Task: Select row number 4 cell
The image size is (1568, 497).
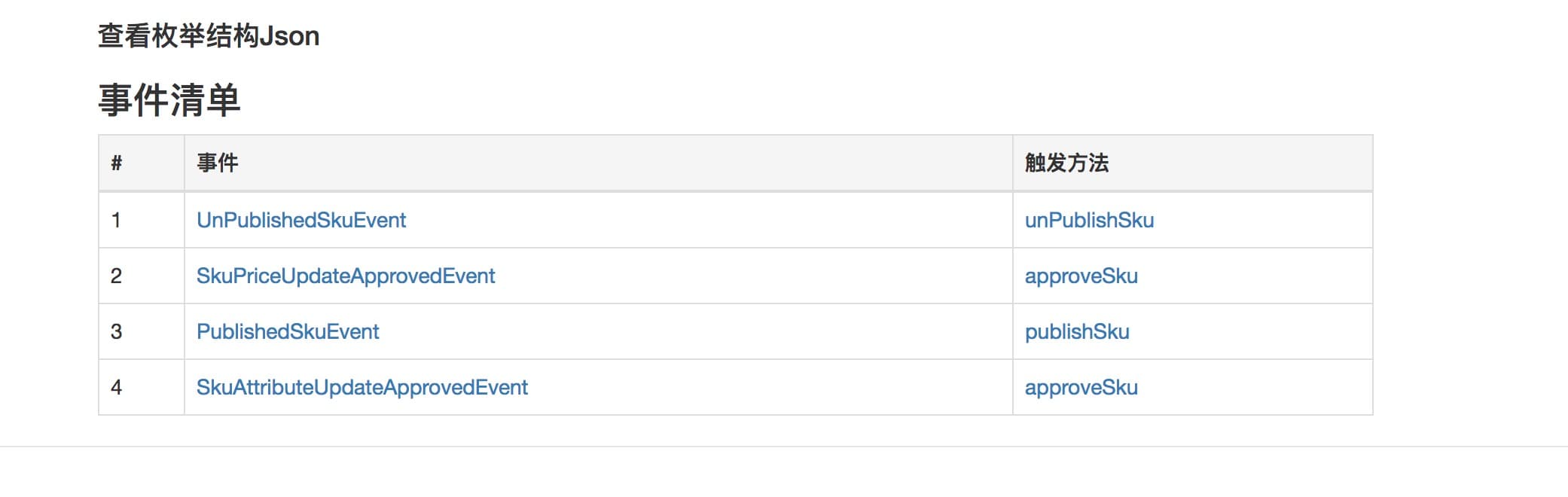Action: point(142,387)
